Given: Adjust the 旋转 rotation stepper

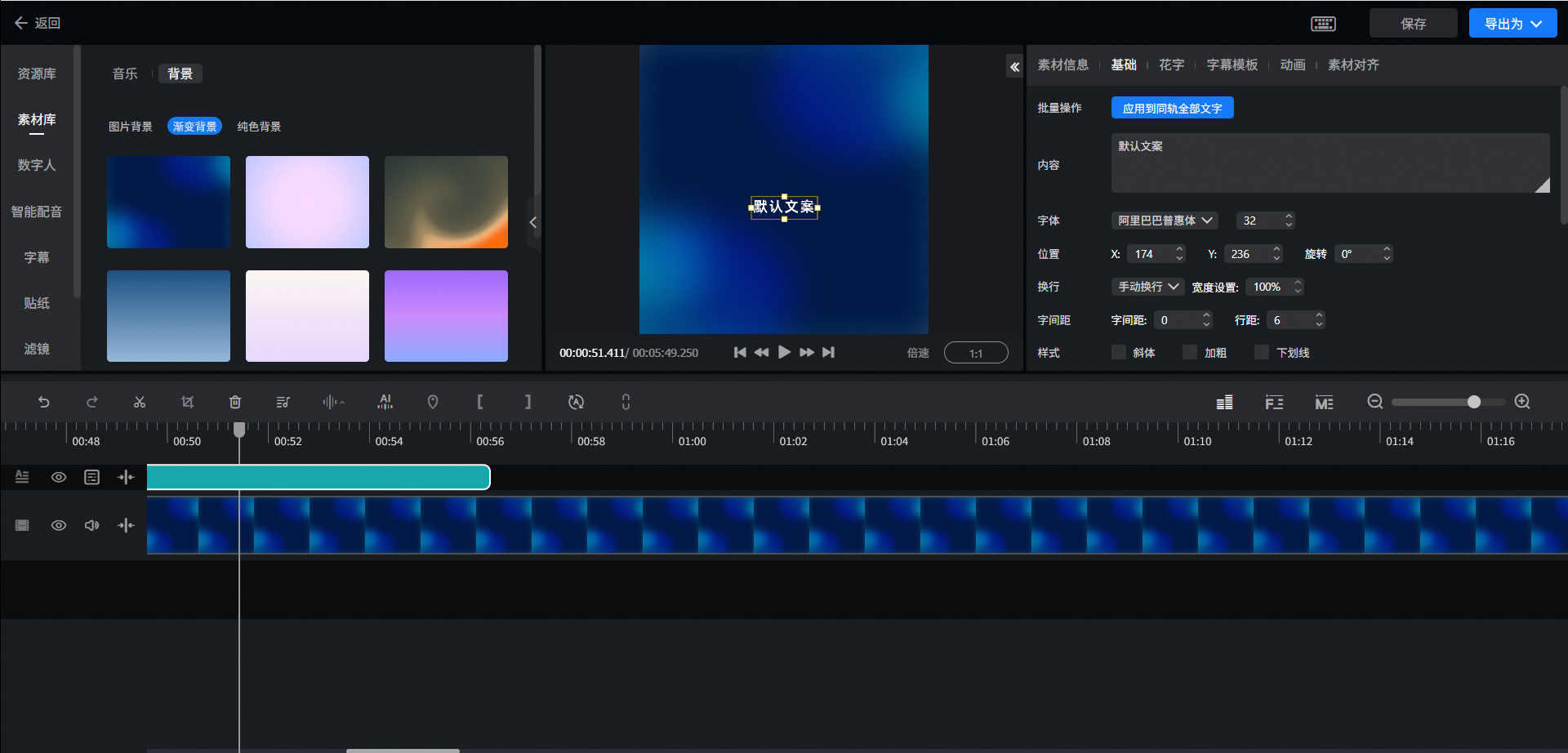Looking at the screenshot, I should pos(1387,254).
